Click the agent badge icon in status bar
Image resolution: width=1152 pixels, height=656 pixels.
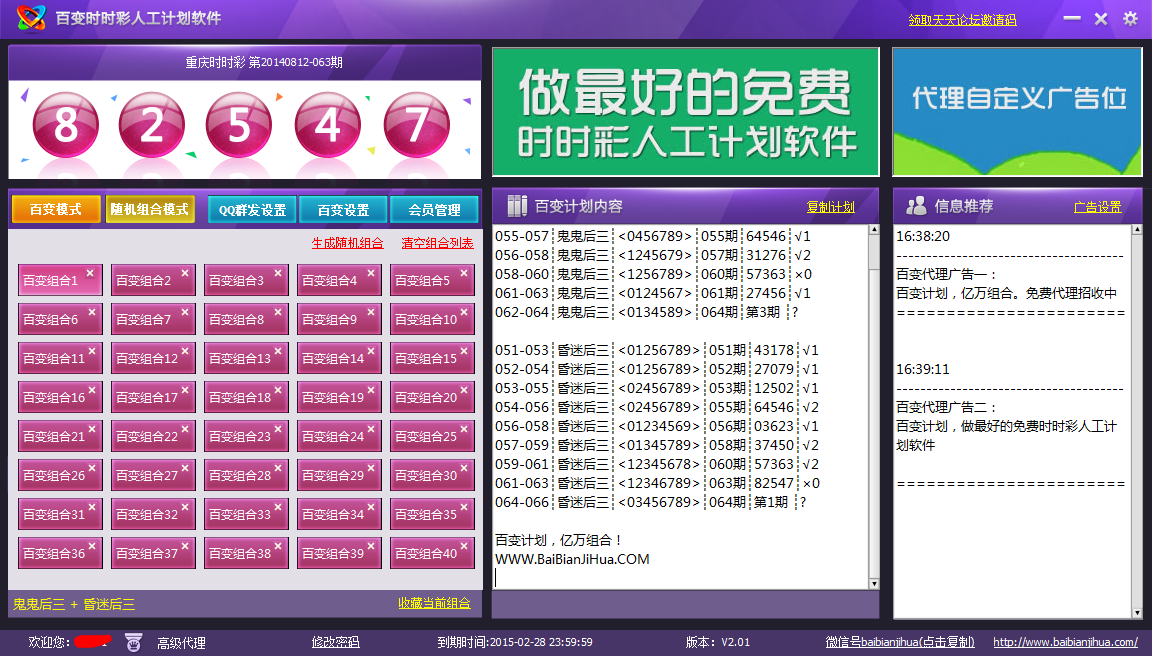[133, 642]
